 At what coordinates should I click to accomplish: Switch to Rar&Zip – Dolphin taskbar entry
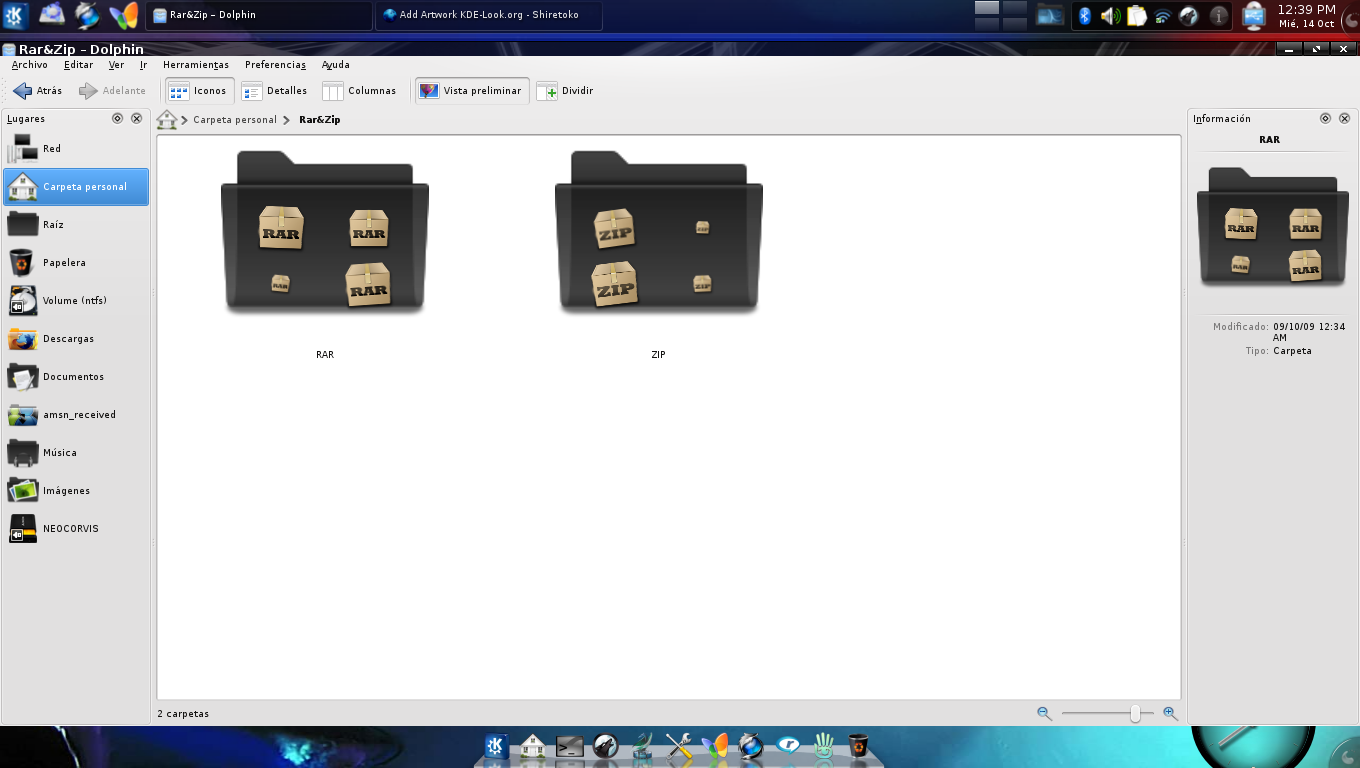(x=258, y=16)
